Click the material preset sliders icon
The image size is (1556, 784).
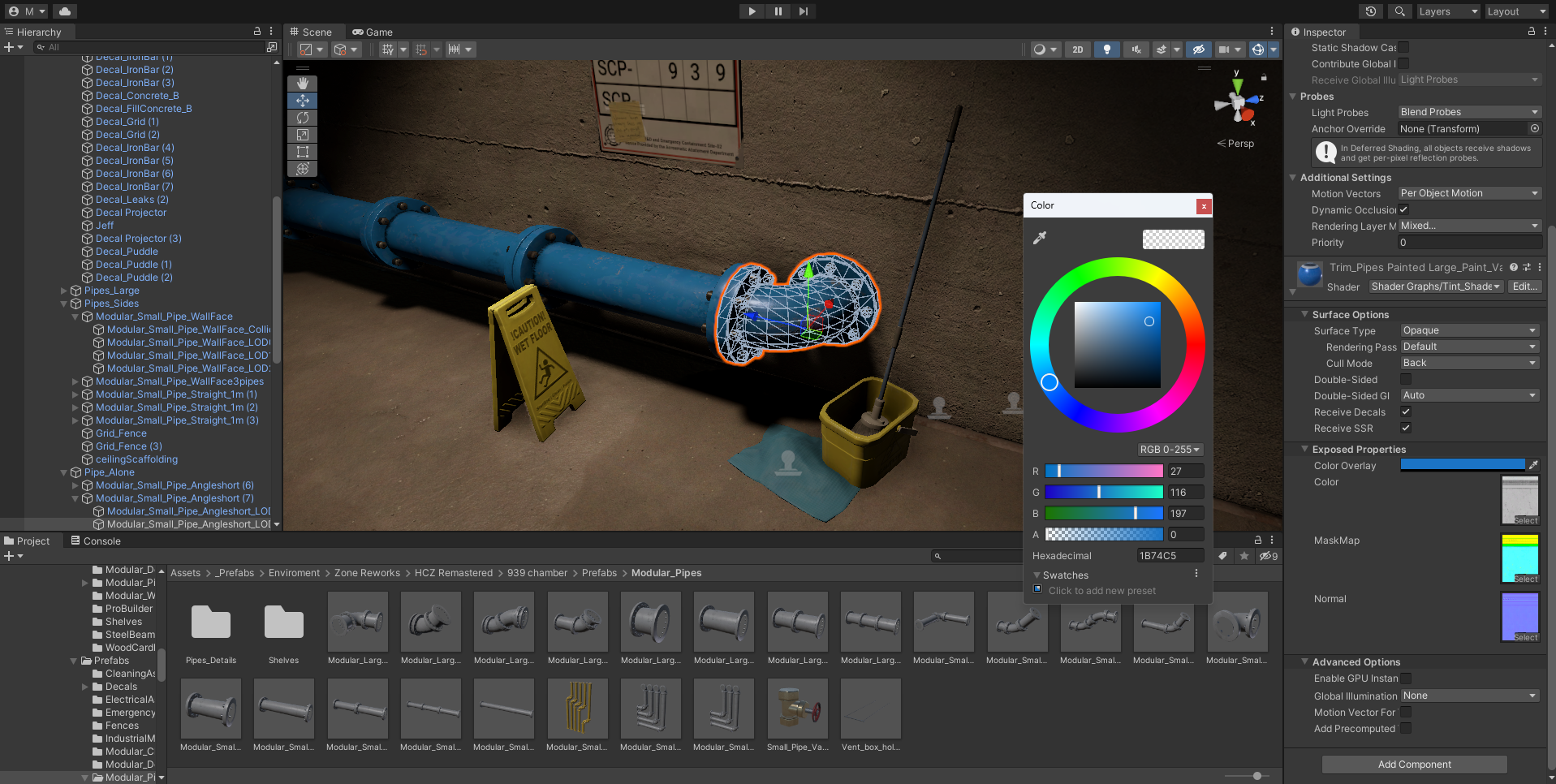[1527, 267]
